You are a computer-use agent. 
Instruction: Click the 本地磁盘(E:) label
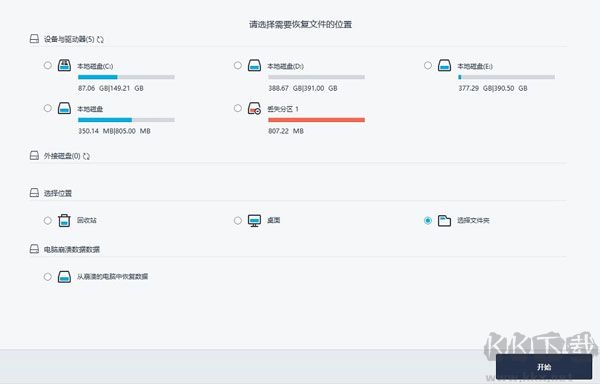pyautogui.click(x=475, y=66)
